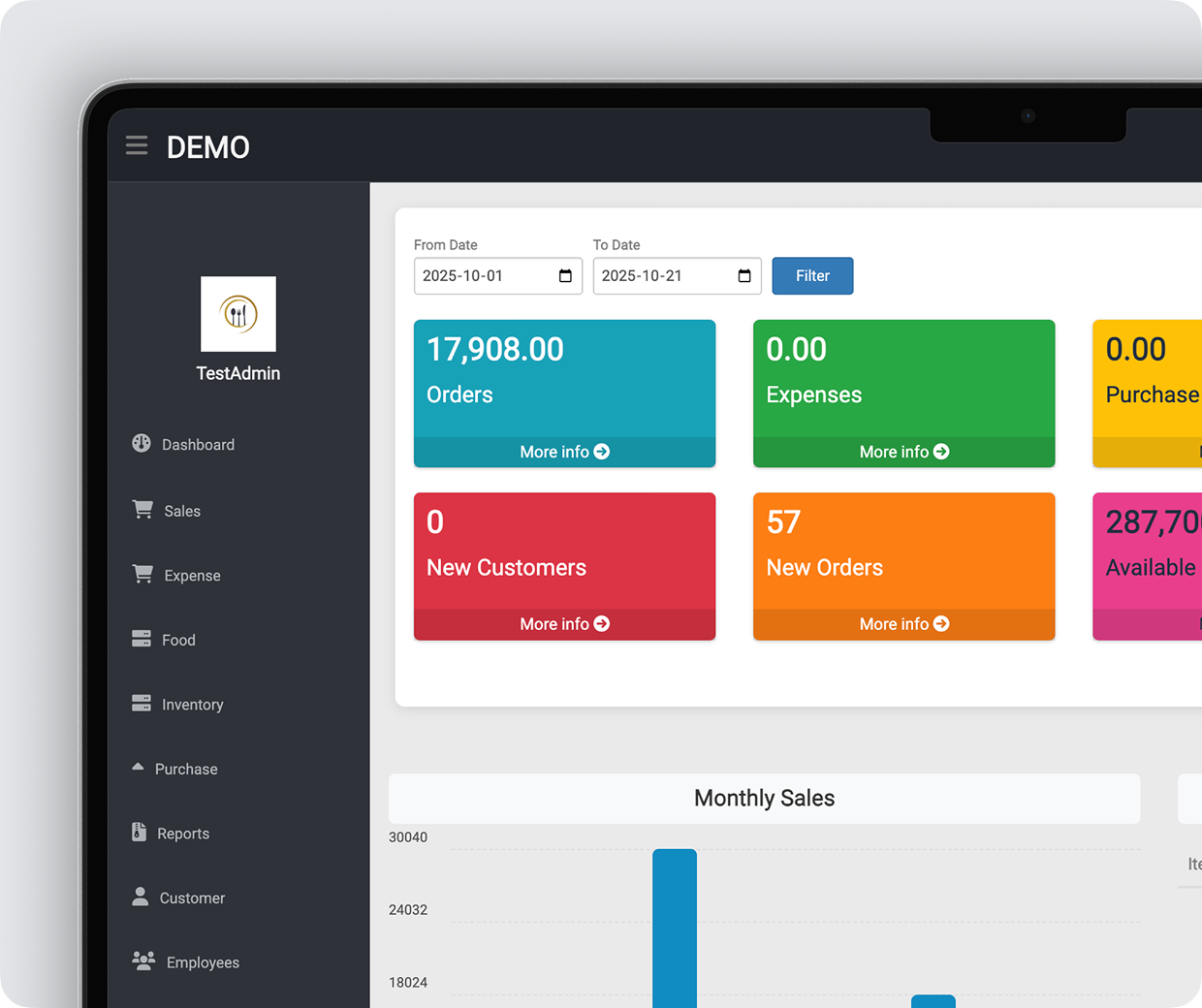The width and height of the screenshot is (1202, 1008).
Task: Click the TestAdmin user name
Action: pyautogui.click(x=238, y=373)
